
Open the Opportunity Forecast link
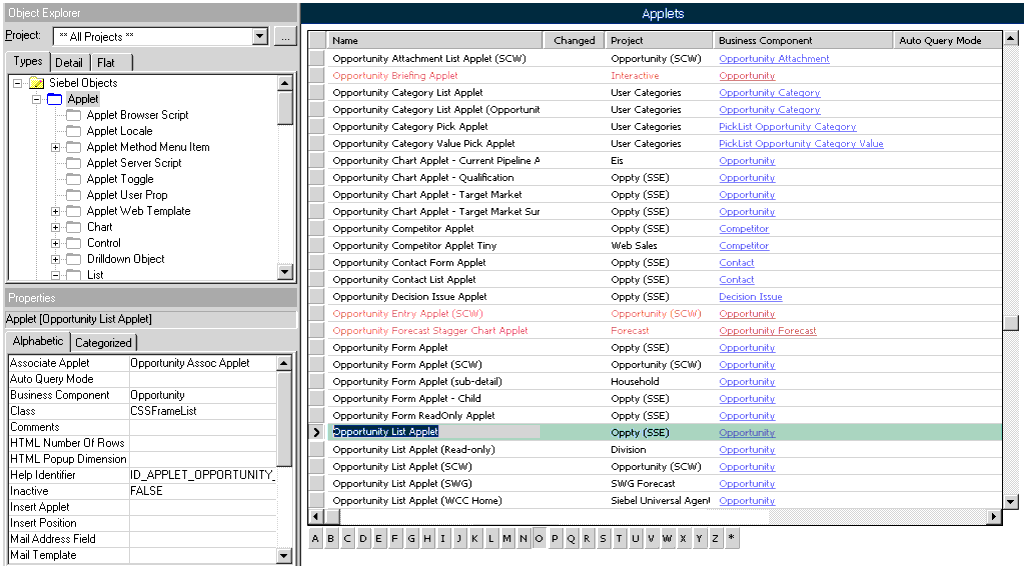[x=767, y=331]
